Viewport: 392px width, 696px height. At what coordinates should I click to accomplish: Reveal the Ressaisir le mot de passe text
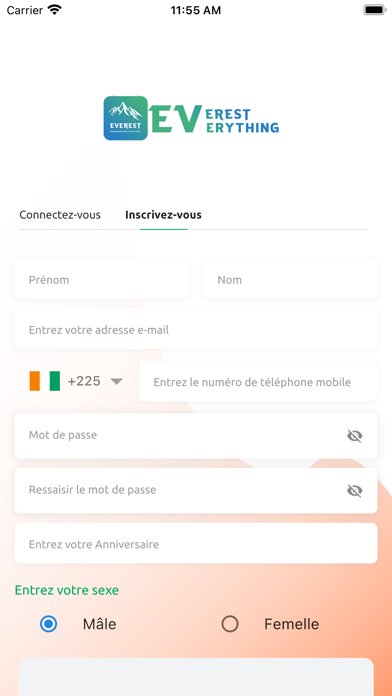point(354,490)
